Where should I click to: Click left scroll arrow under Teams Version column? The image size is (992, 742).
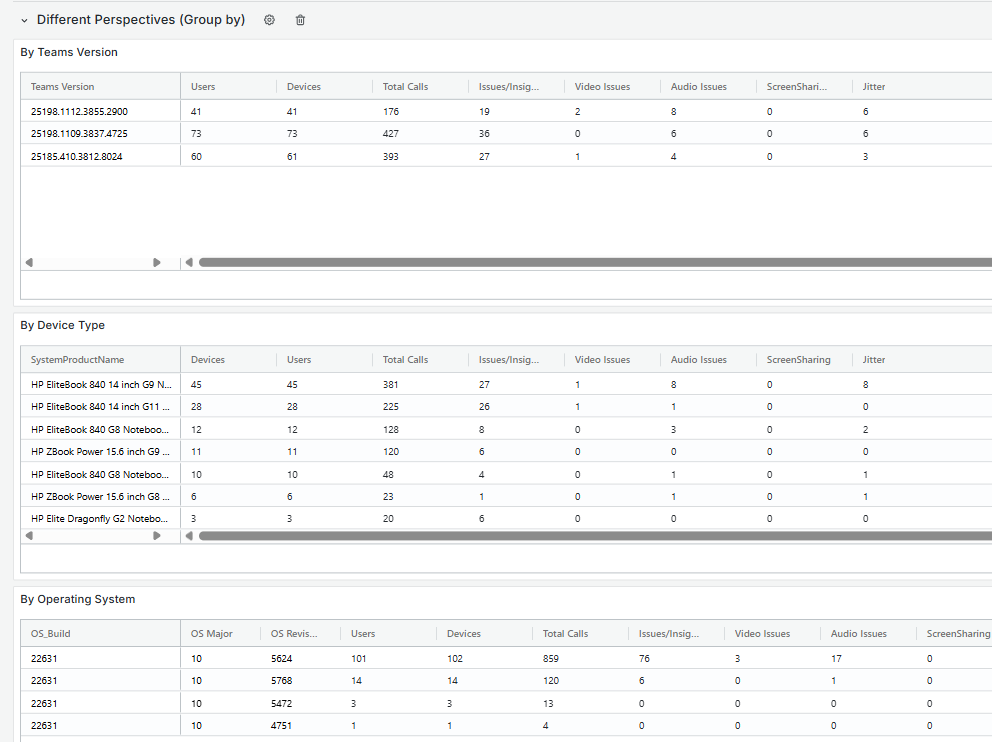tap(29, 263)
